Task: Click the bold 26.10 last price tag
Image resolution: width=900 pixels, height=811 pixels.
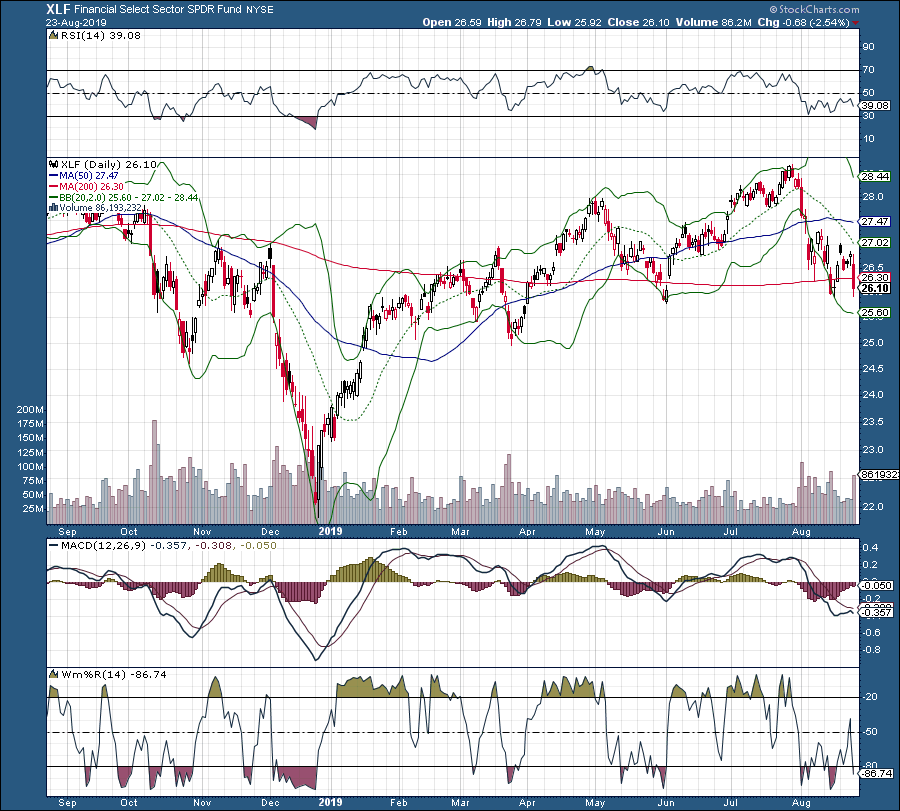Action: [x=876, y=288]
